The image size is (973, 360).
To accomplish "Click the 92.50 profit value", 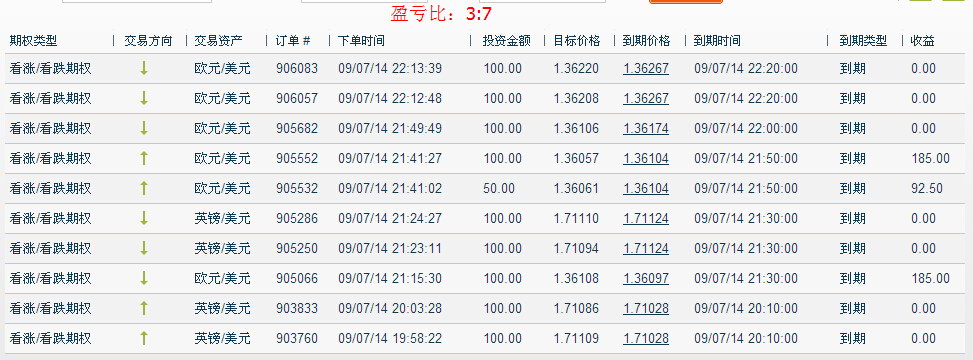I will tap(927, 188).
